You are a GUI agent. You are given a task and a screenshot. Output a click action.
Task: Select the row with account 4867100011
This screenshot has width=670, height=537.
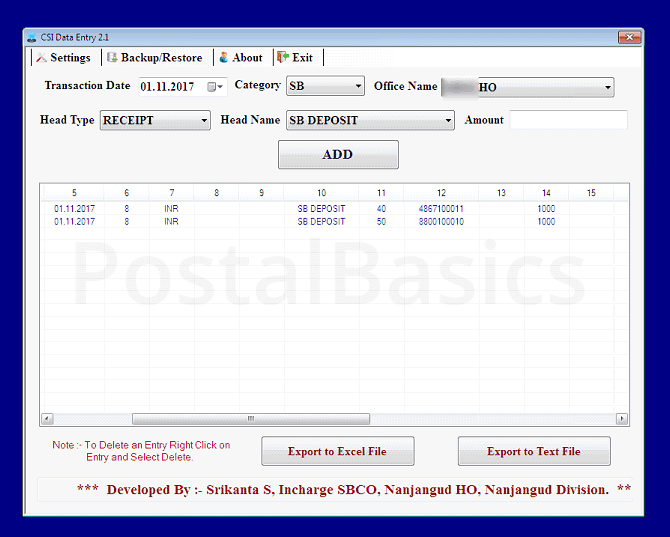(440, 209)
